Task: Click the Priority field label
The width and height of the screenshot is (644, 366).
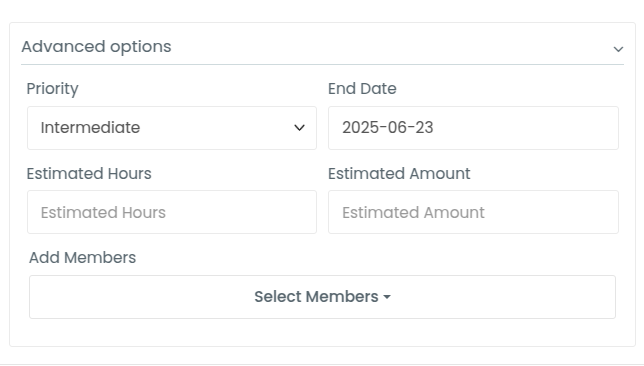Action: click(53, 89)
